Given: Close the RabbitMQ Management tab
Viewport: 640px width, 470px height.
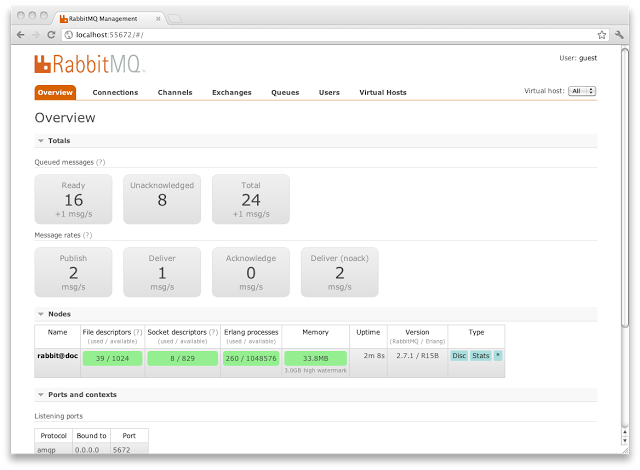Looking at the screenshot, I should pyautogui.click(x=158, y=19).
